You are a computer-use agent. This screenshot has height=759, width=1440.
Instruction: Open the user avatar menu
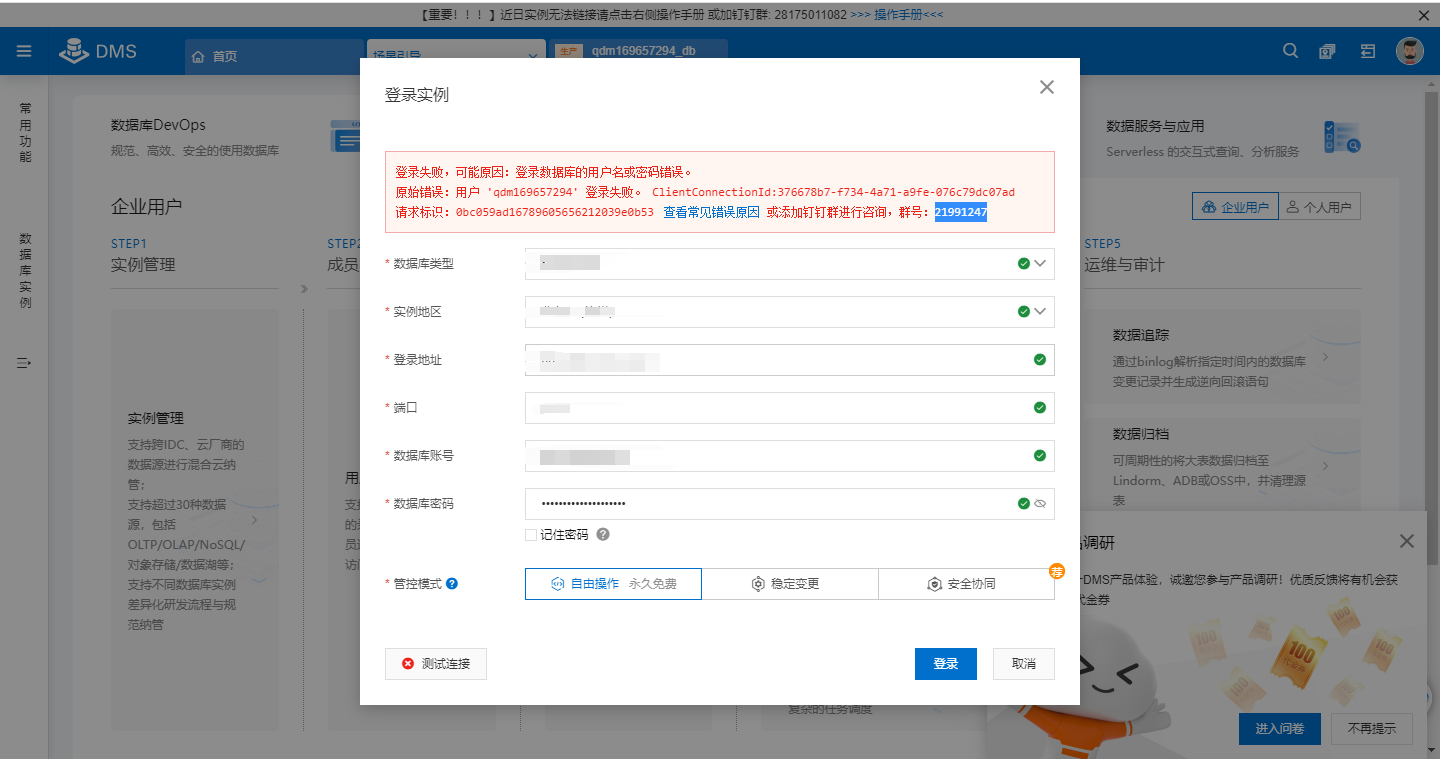[x=1410, y=52]
